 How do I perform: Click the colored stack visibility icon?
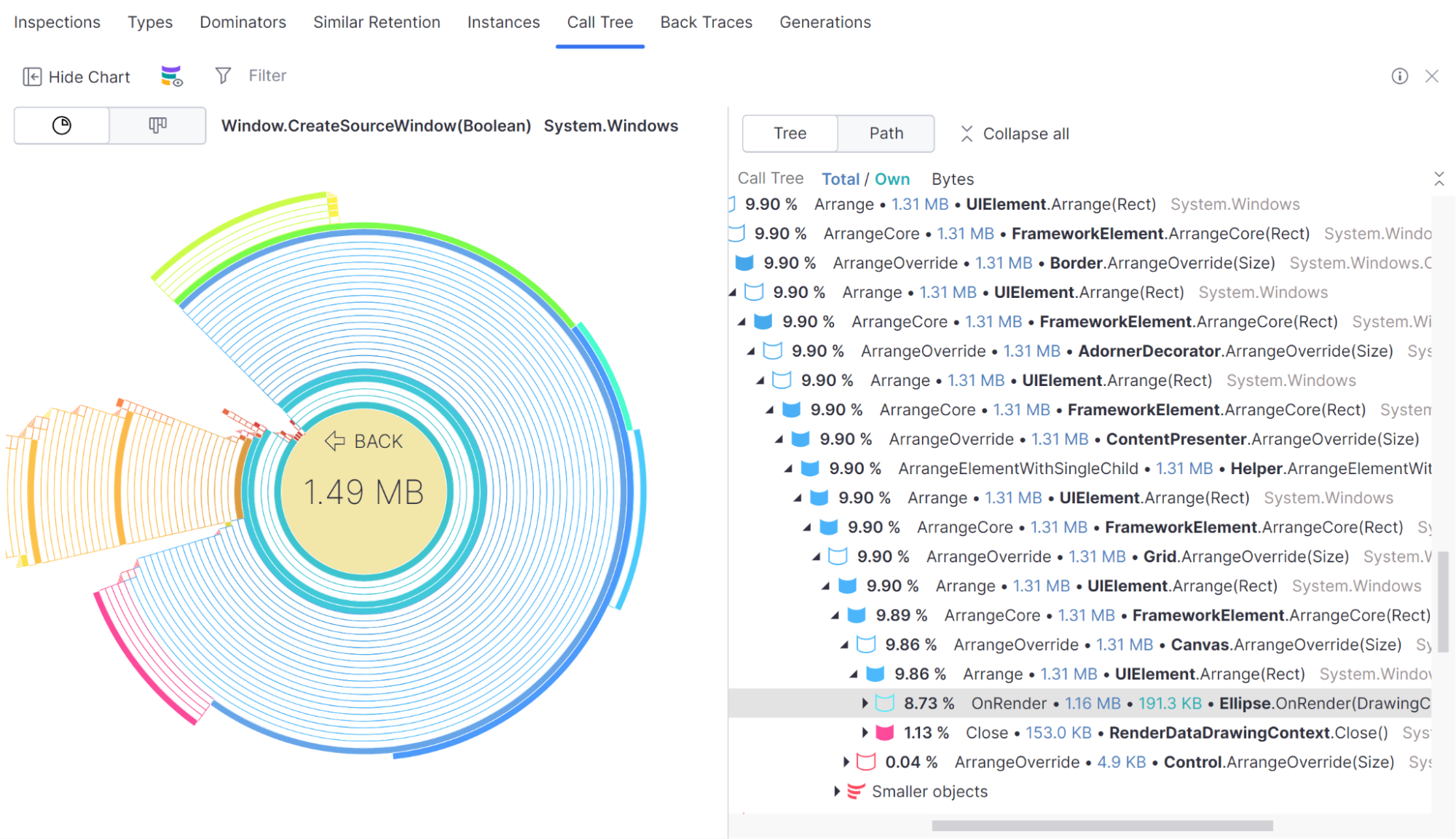(x=172, y=76)
